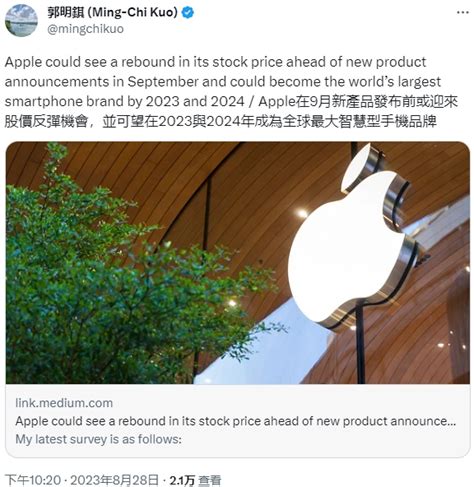Click the English tweet text paragraph

(x=223, y=82)
